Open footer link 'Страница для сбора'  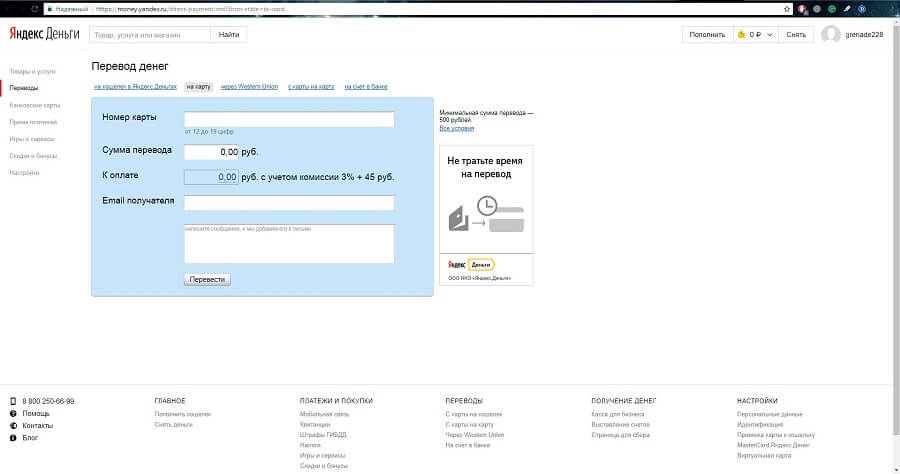click(620, 435)
